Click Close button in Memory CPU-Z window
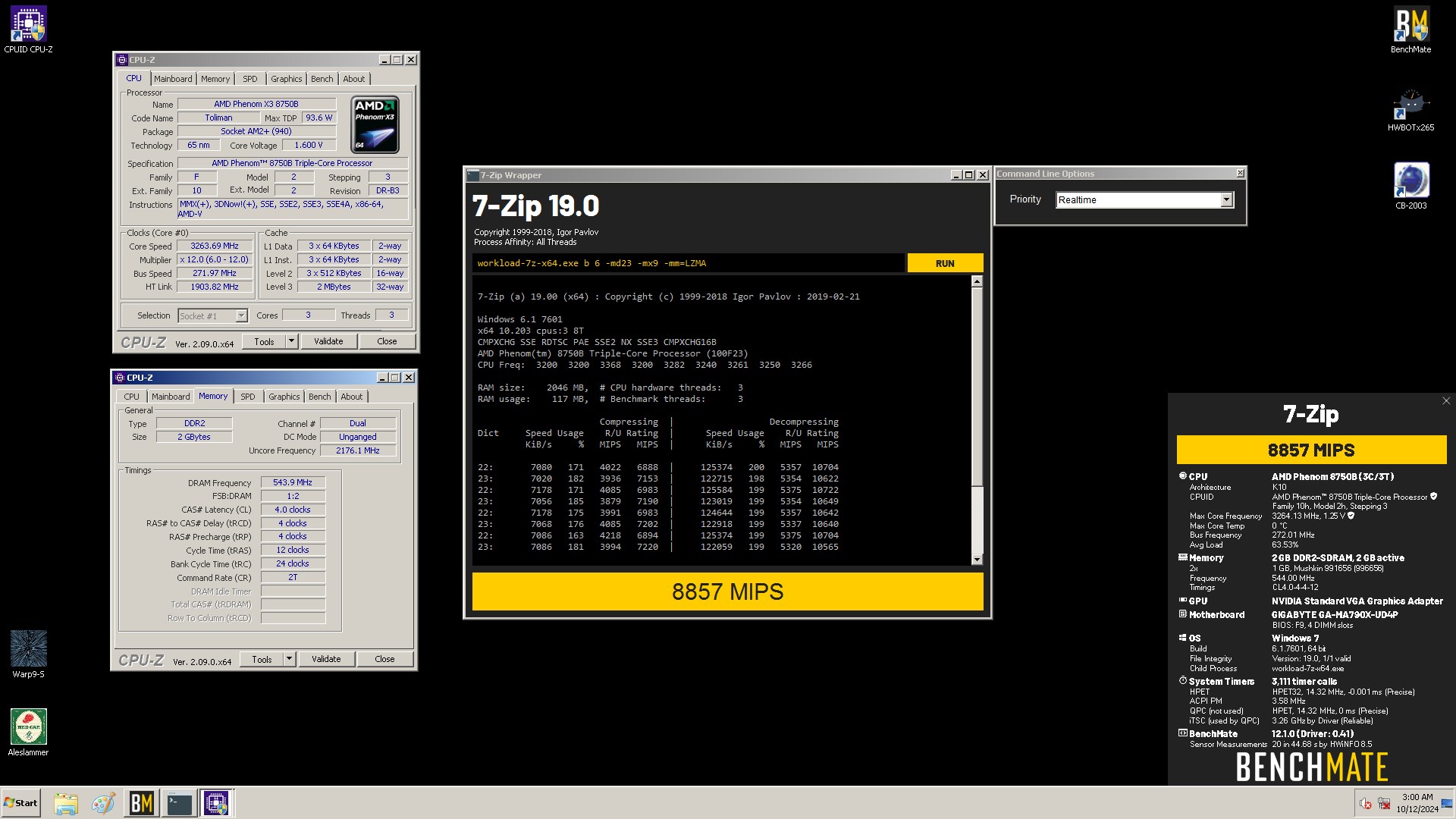This screenshot has width=1456, height=819. 384,660
